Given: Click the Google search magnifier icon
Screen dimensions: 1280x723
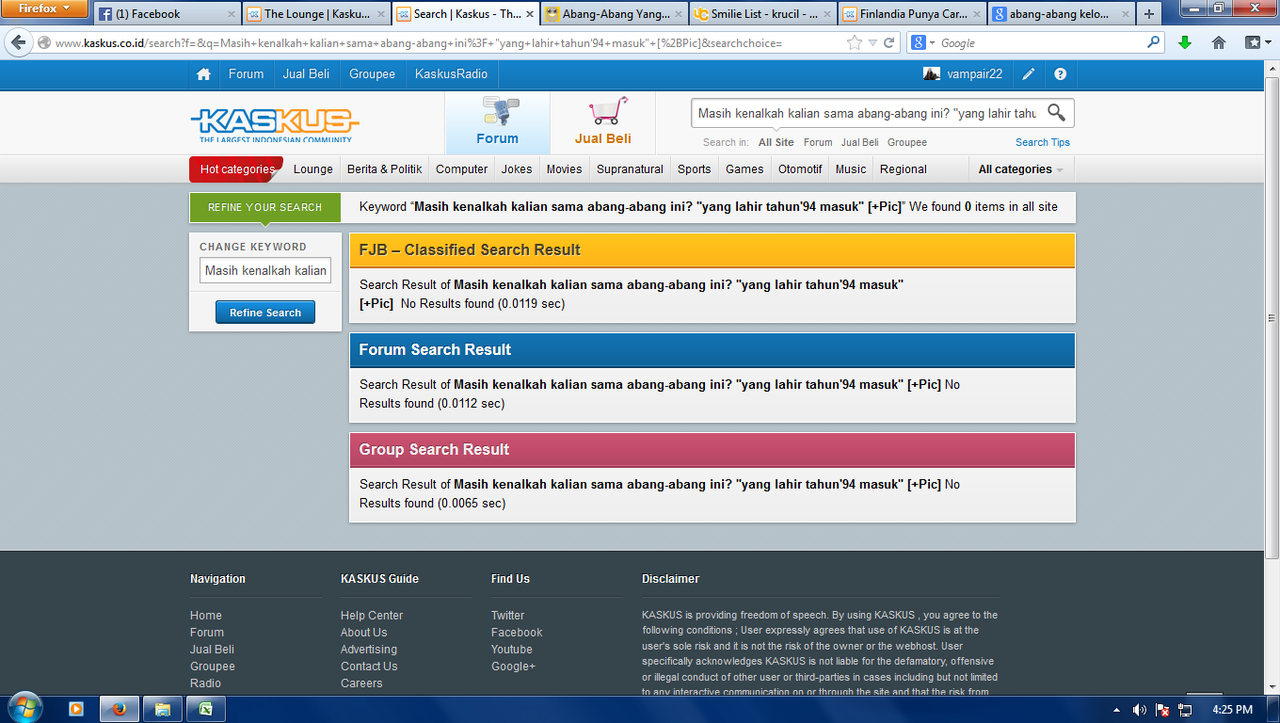Looking at the screenshot, I should (x=1154, y=43).
